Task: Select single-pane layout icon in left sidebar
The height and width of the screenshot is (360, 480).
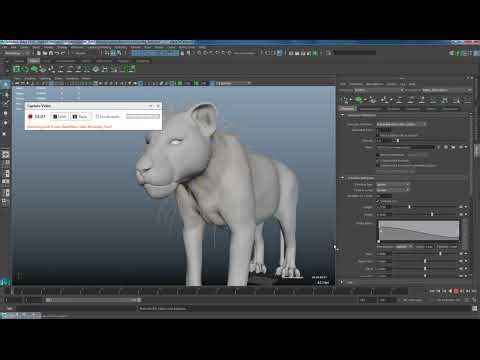Action: click(6, 155)
